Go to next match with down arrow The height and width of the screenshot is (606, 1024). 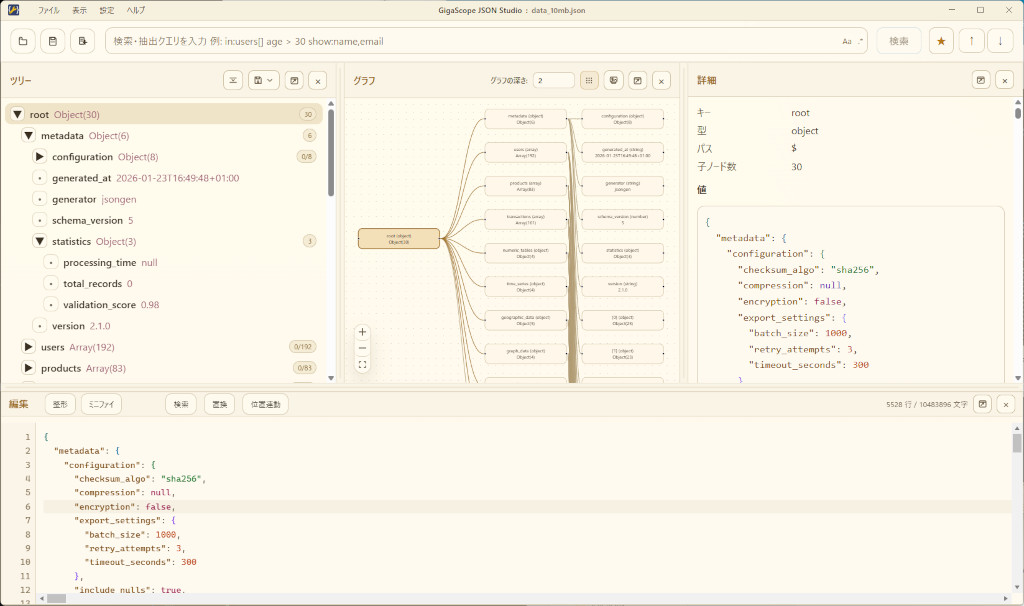(x=1000, y=41)
